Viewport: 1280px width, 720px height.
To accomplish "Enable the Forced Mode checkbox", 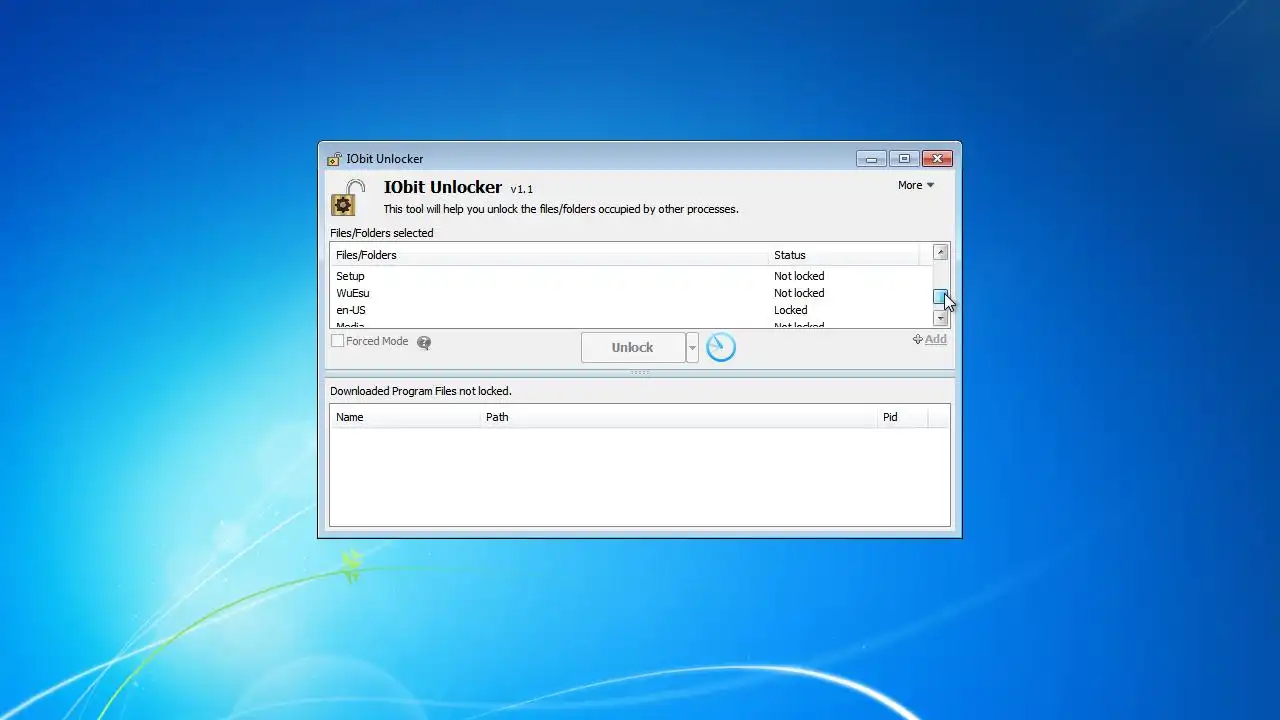I will tap(338, 341).
